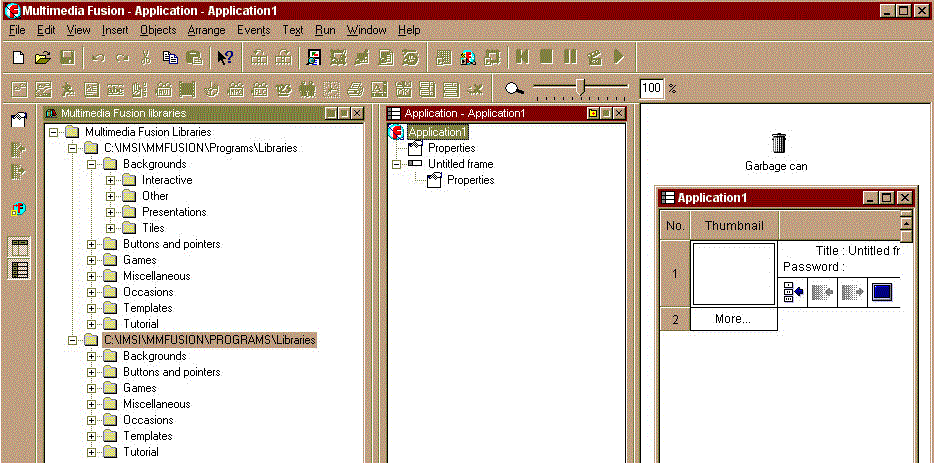Expand the Tiles folder
The width and height of the screenshot is (934, 463).
(110, 228)
